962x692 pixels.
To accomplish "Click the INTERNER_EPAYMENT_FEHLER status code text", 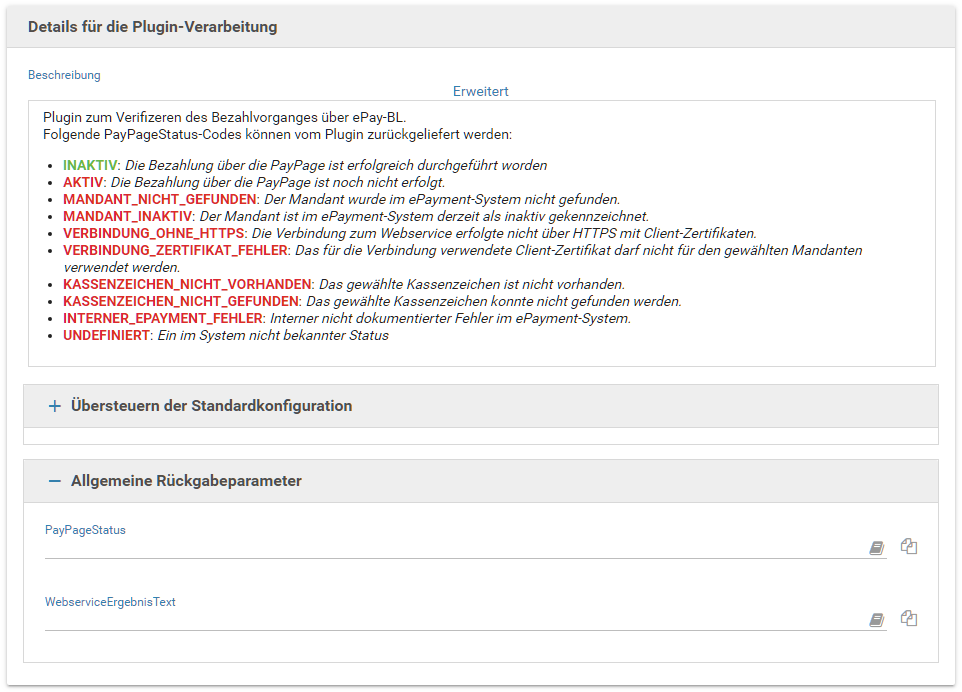I will click(x=163, y=318).
